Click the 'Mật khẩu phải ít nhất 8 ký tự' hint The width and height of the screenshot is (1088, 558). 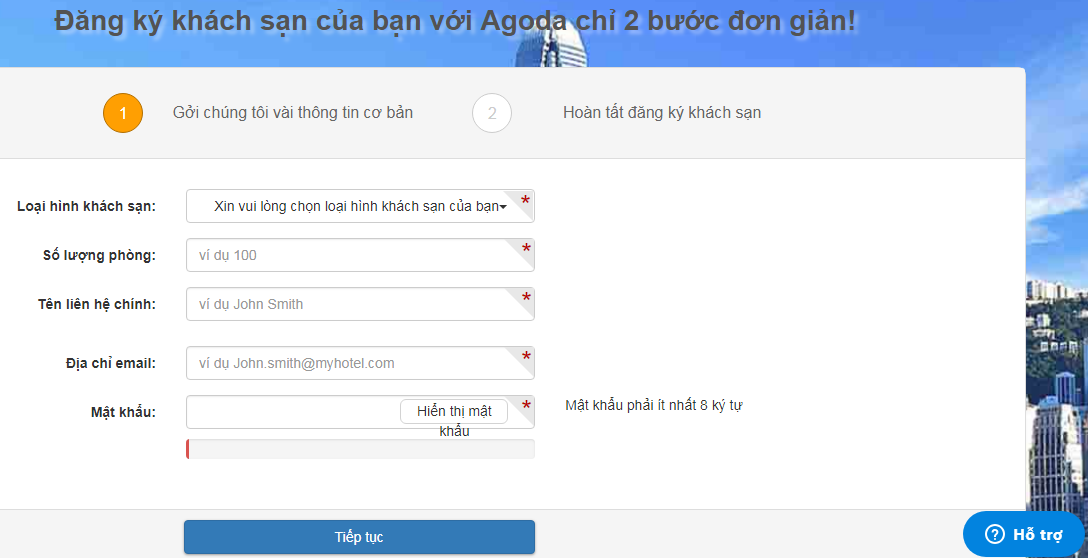[x=654, y=405]
